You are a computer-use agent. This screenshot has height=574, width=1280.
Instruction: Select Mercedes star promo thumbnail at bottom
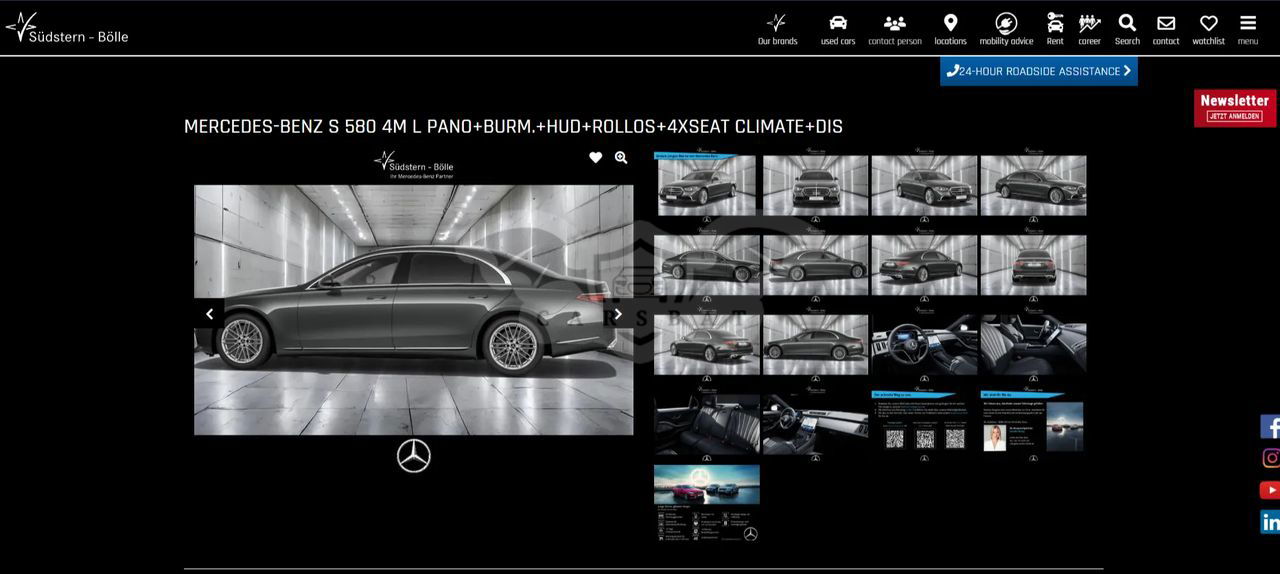(707, 503)
